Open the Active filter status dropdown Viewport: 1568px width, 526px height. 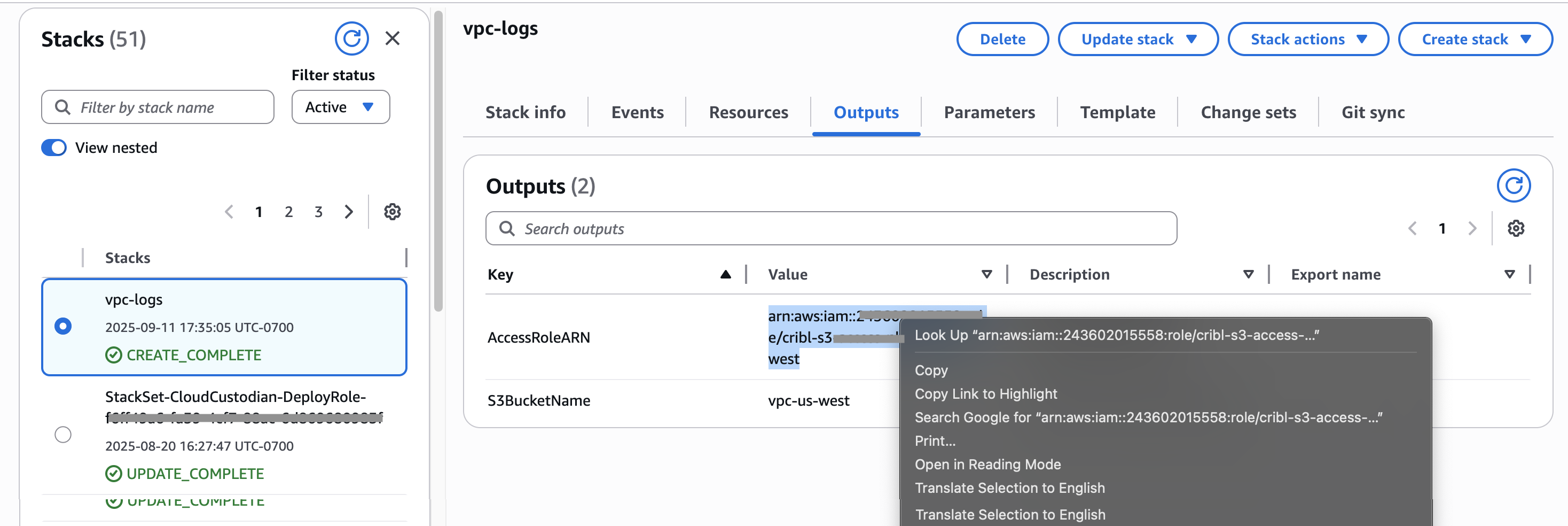pos(340,107)
